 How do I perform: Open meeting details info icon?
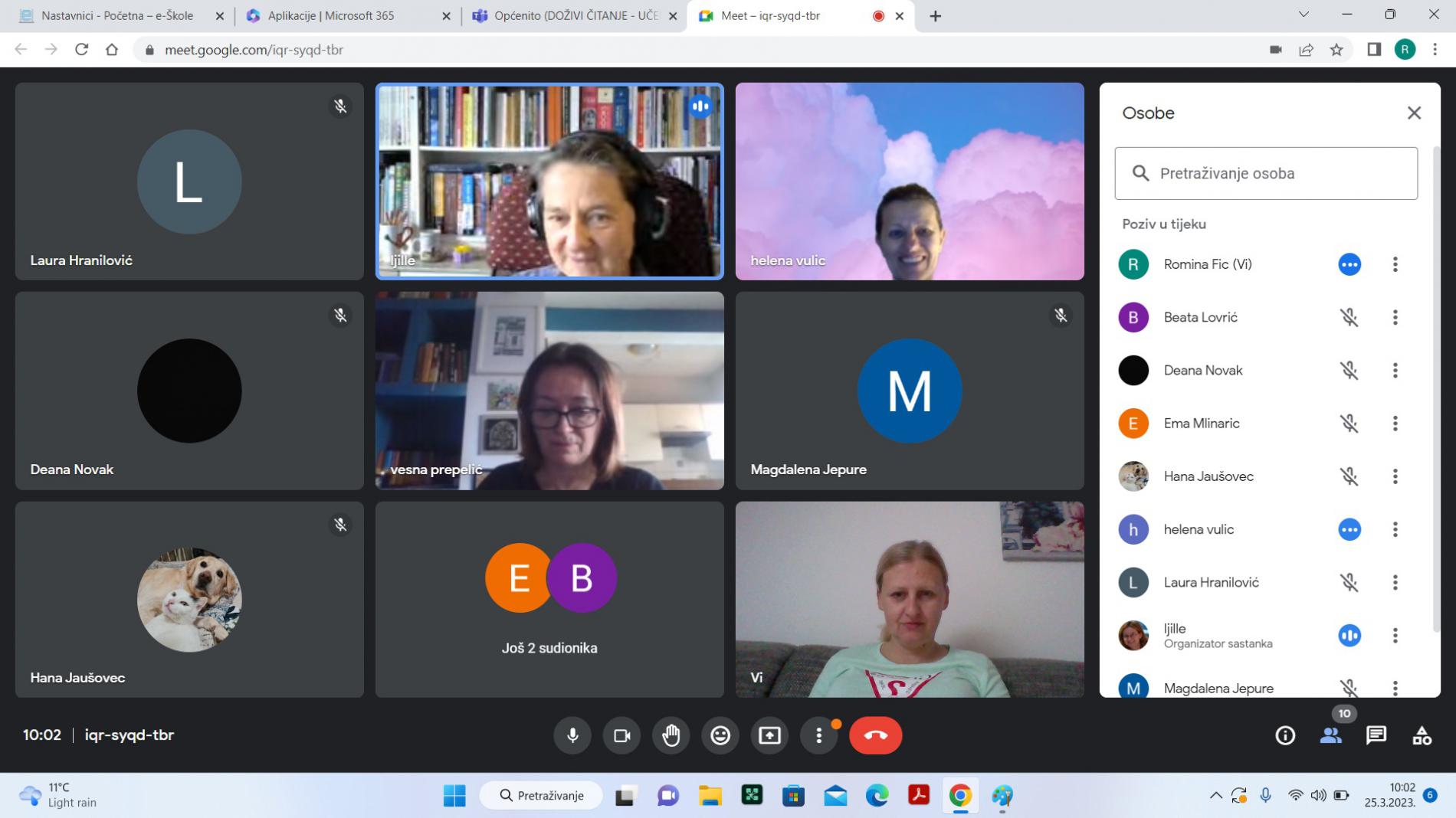[x=1285, y=735]
